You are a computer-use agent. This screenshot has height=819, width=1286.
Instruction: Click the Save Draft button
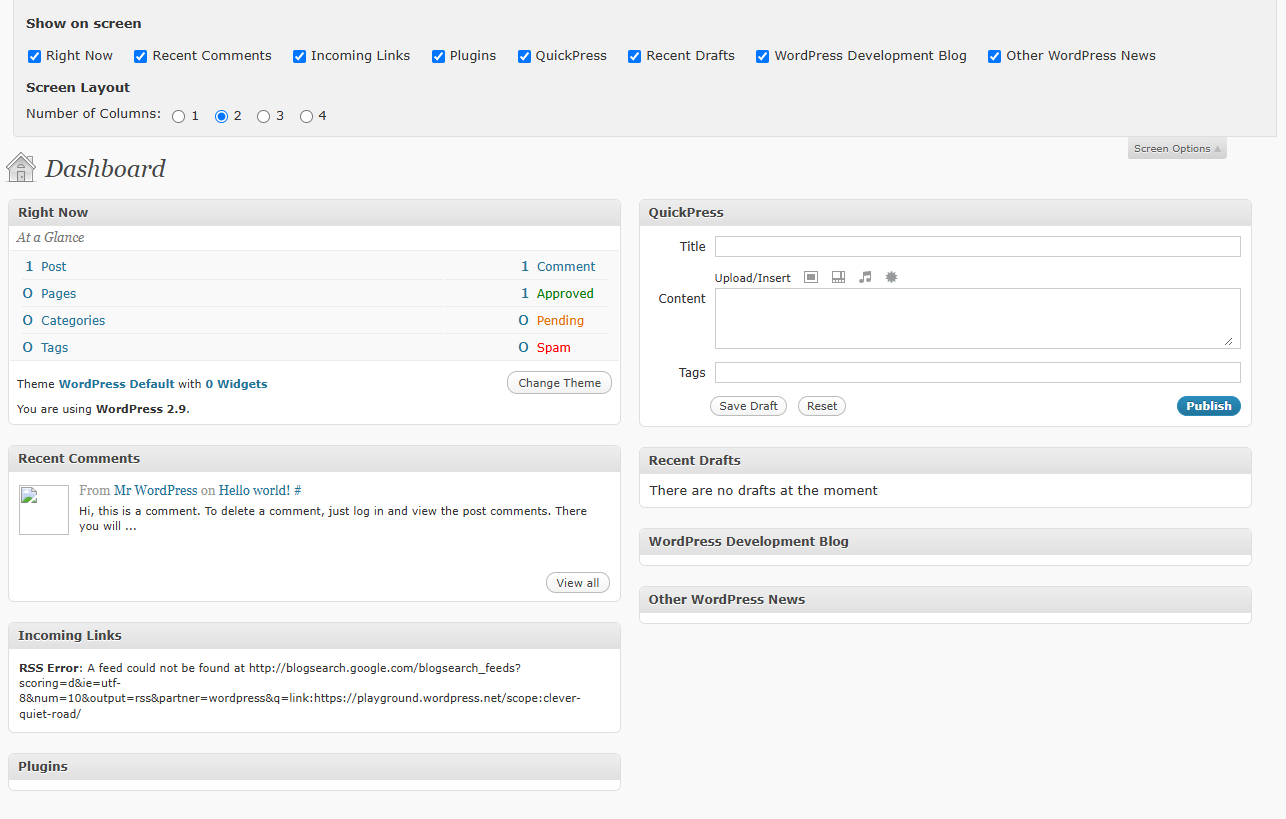[748, 406]
